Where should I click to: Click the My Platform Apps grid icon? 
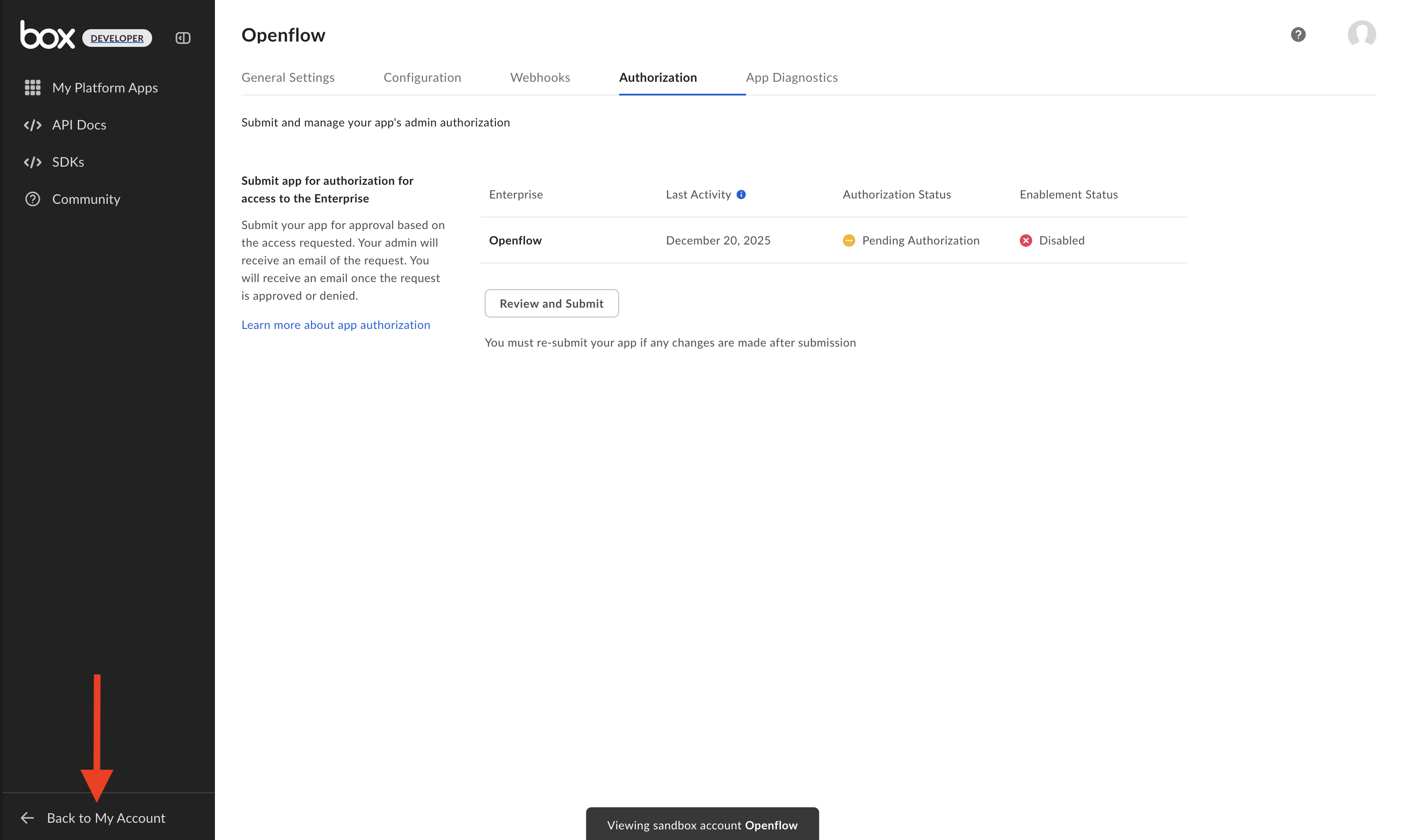[x=32, y=88]
